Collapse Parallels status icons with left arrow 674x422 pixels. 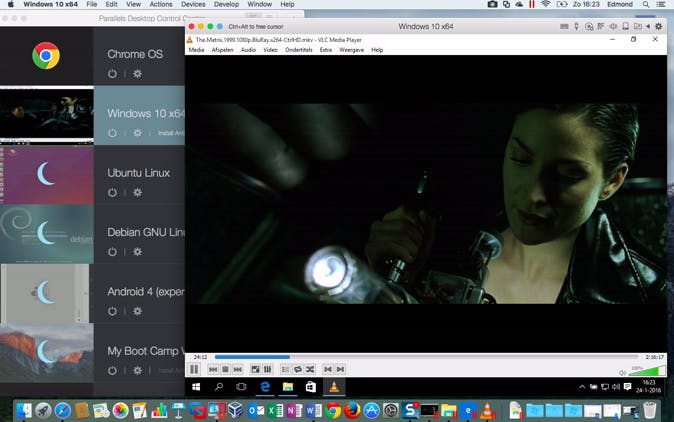click(x=648, y=27)
